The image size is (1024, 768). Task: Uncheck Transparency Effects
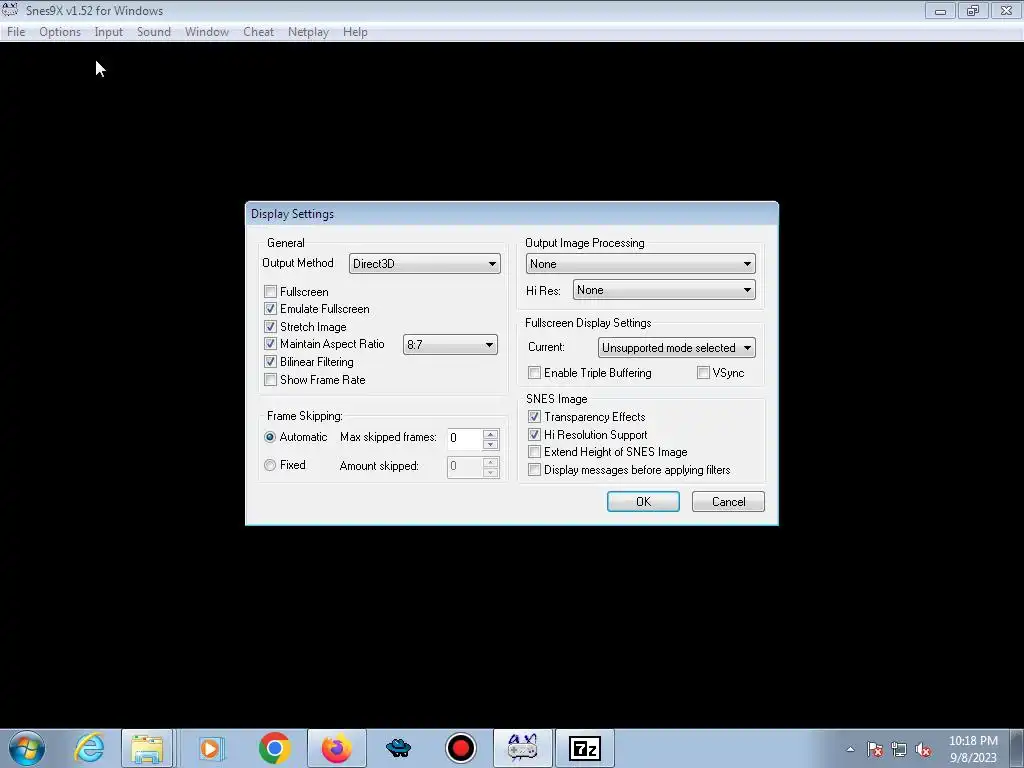point(534,416)
